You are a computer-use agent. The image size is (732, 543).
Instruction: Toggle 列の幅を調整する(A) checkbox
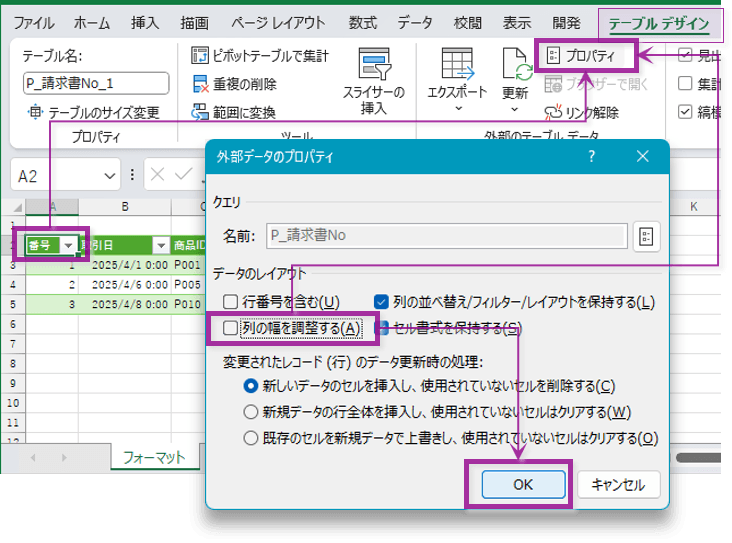click(x=230, y=328)
